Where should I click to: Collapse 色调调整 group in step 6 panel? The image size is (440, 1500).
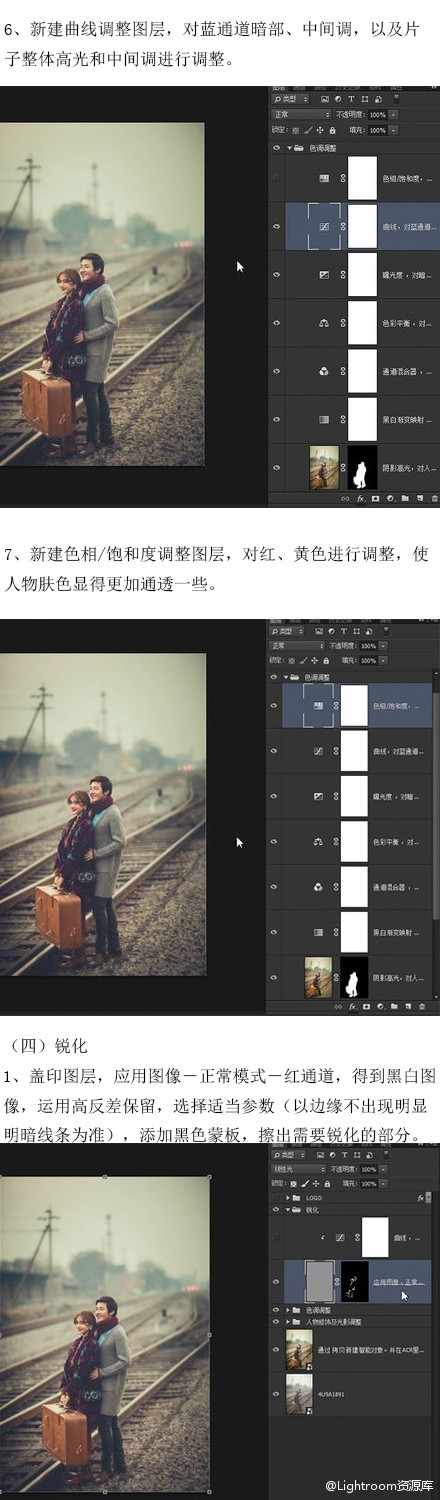(x=290, y=148)
